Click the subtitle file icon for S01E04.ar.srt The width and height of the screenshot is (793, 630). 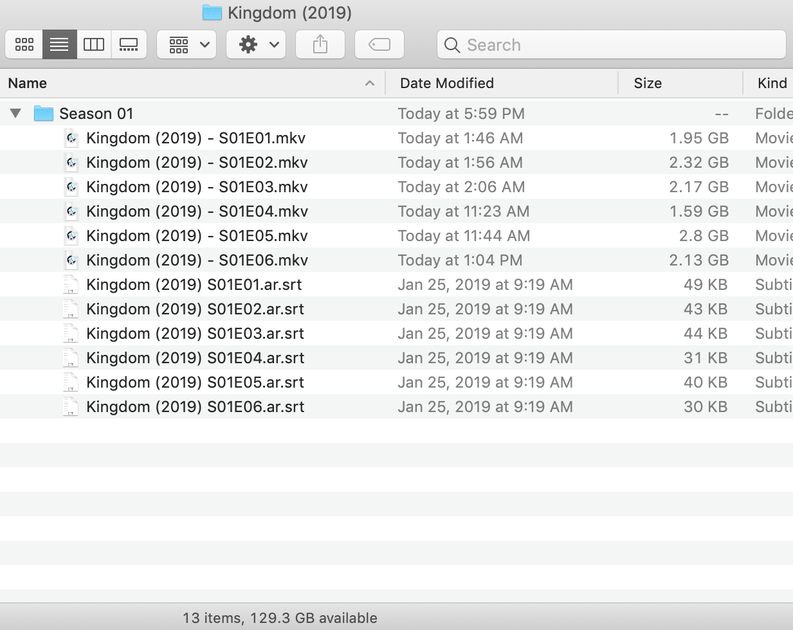[71, 358]
